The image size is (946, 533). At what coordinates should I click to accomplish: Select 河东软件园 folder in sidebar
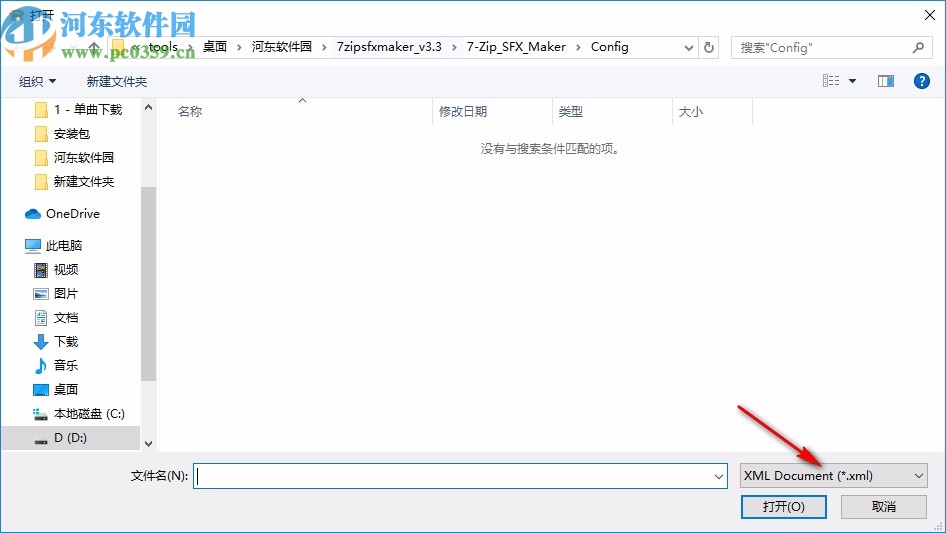point(74,158)
